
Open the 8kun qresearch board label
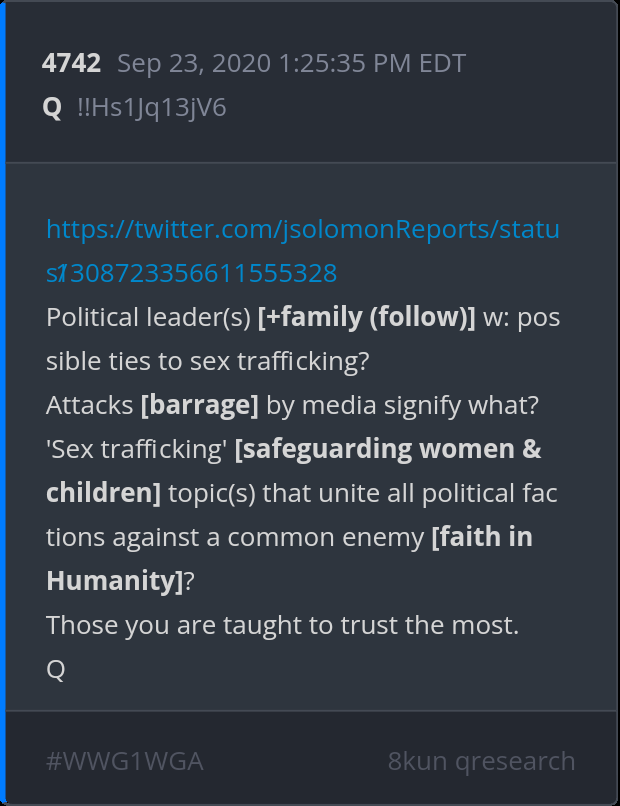481,761
